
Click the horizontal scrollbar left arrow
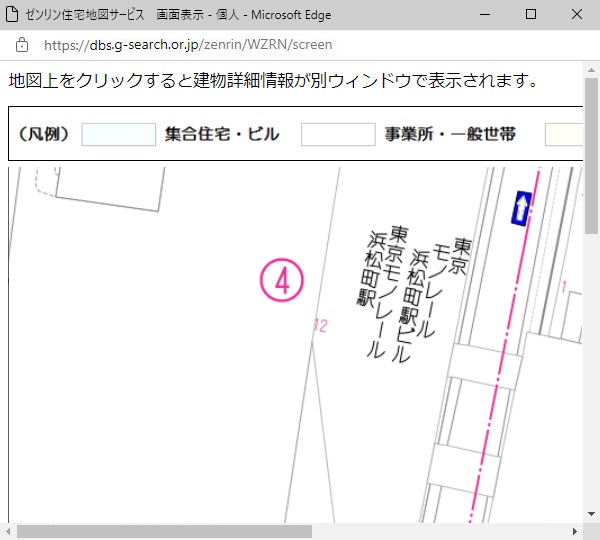click(8, 532)
